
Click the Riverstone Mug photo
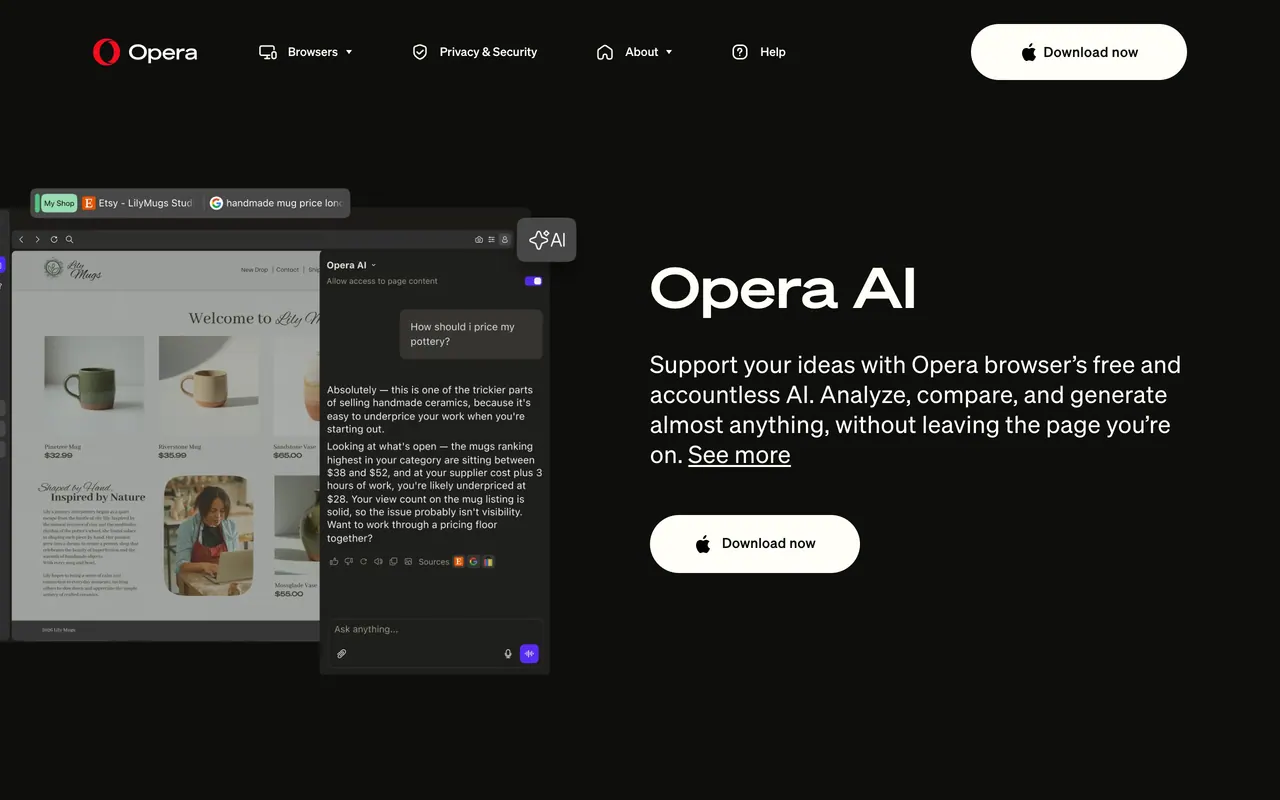pyautogui.click(x=208, y=384)
